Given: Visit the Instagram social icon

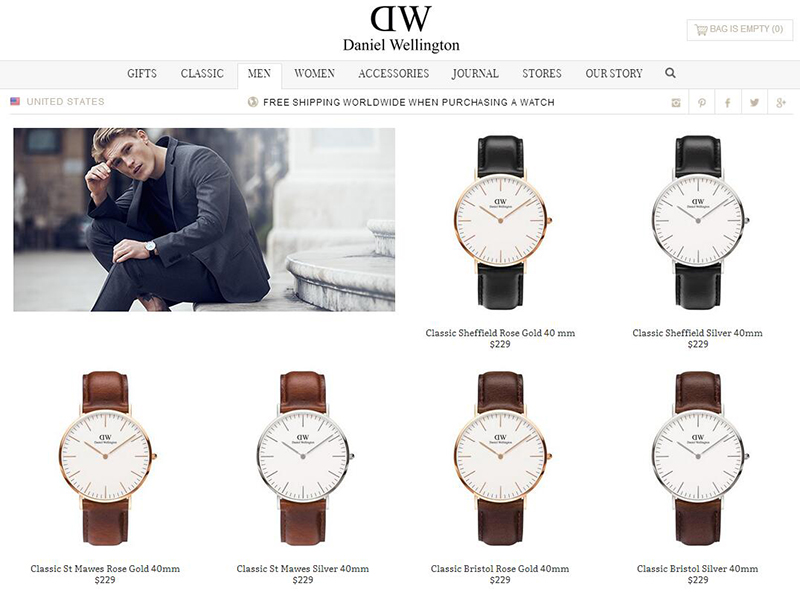Looking at the screenshot, I should coord(676,103).
